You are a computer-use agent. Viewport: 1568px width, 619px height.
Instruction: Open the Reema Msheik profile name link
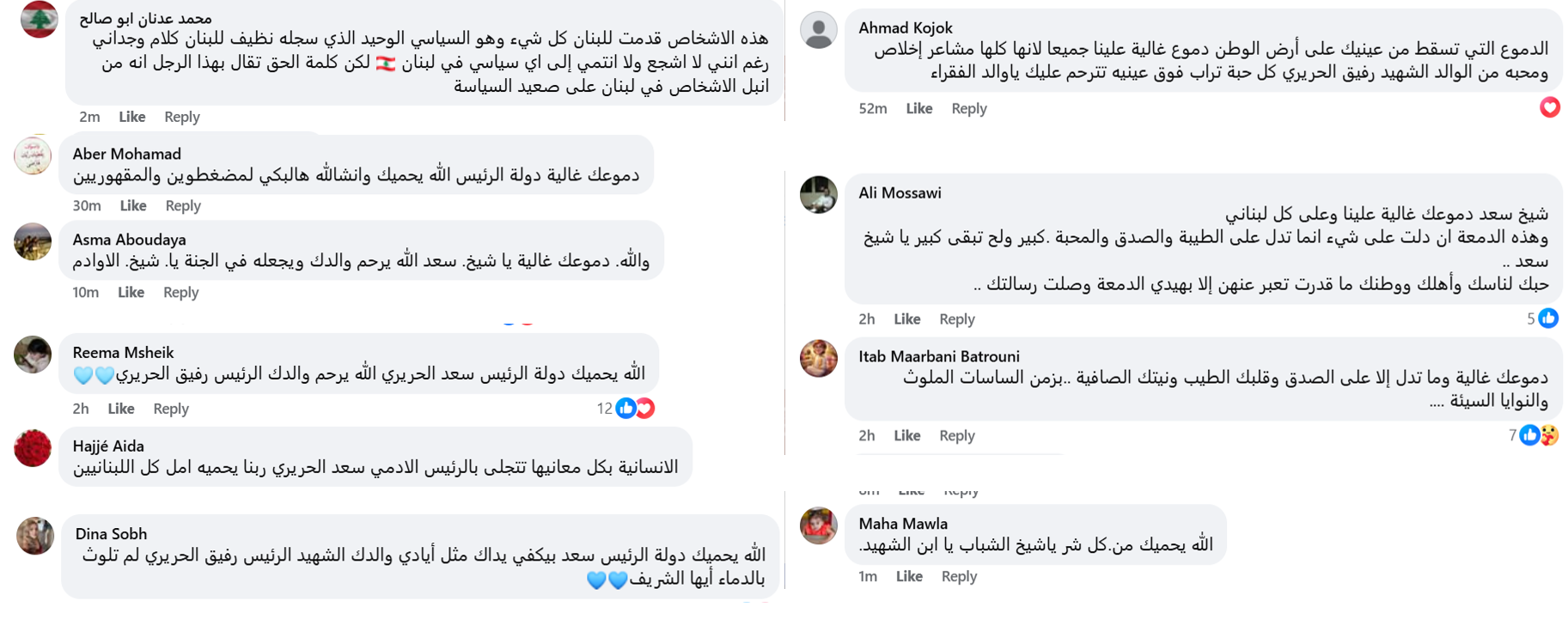[x=123, y=352]
